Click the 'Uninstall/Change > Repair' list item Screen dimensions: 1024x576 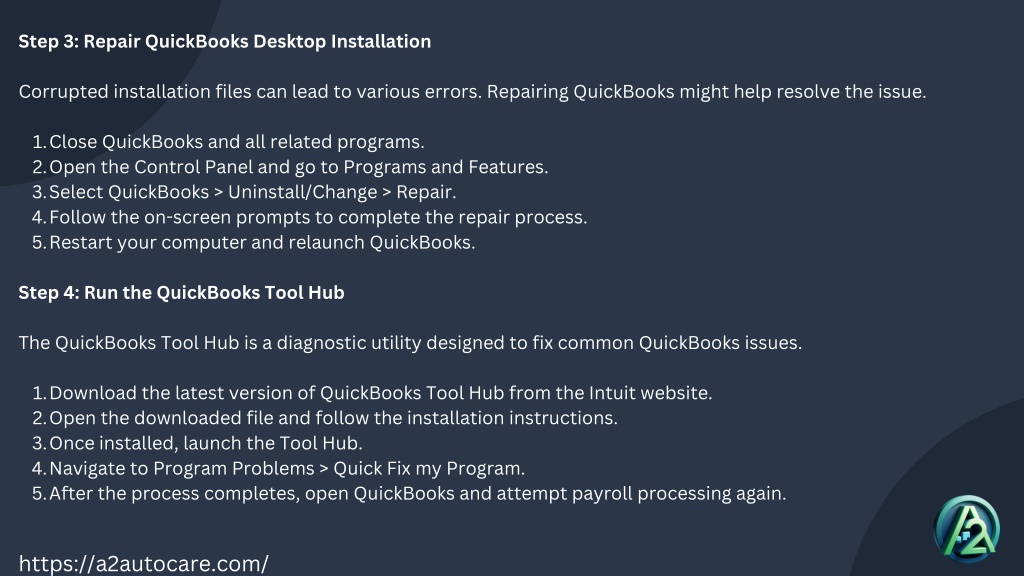244,192
